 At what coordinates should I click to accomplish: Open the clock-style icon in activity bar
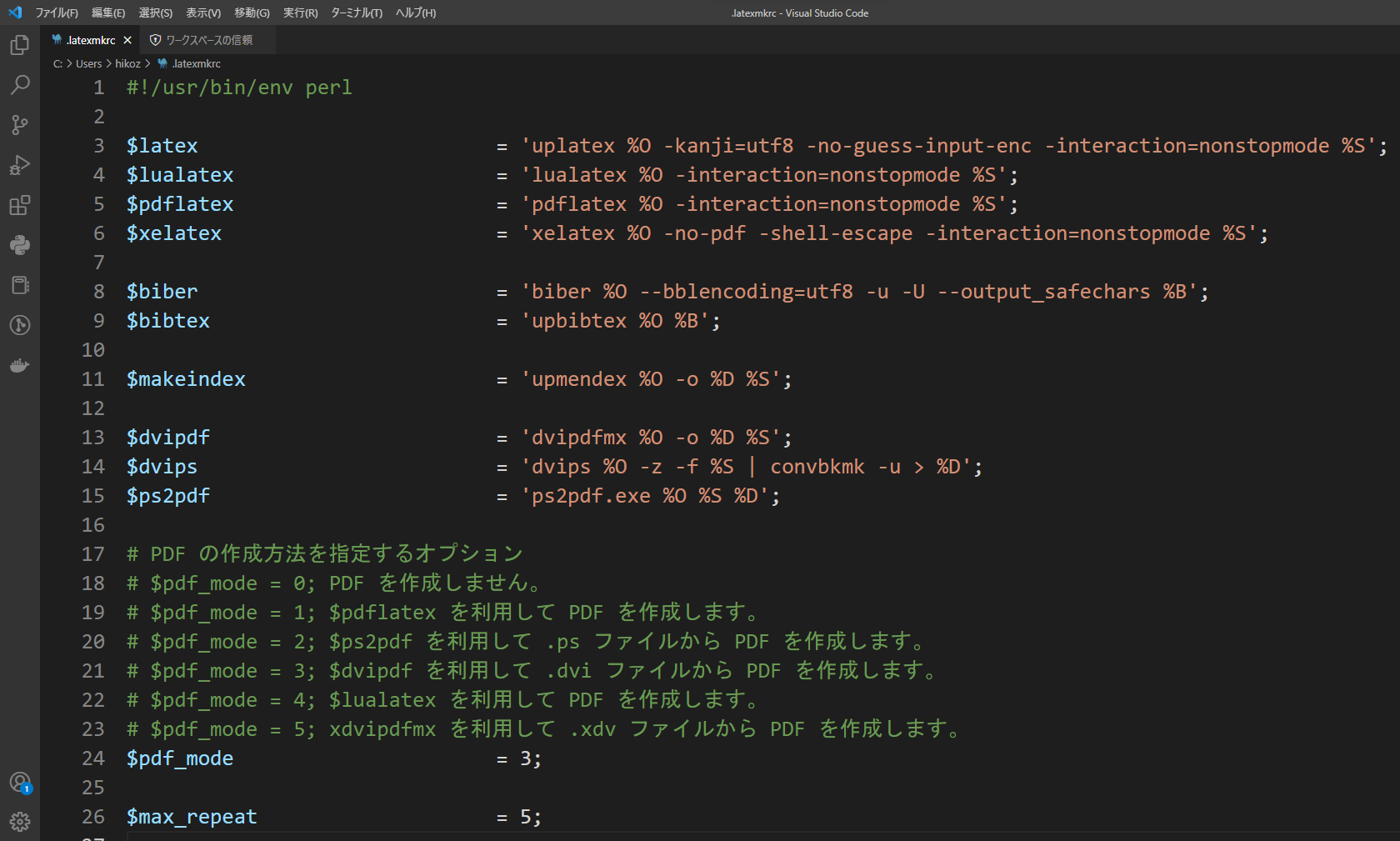(x=20, y=325)
